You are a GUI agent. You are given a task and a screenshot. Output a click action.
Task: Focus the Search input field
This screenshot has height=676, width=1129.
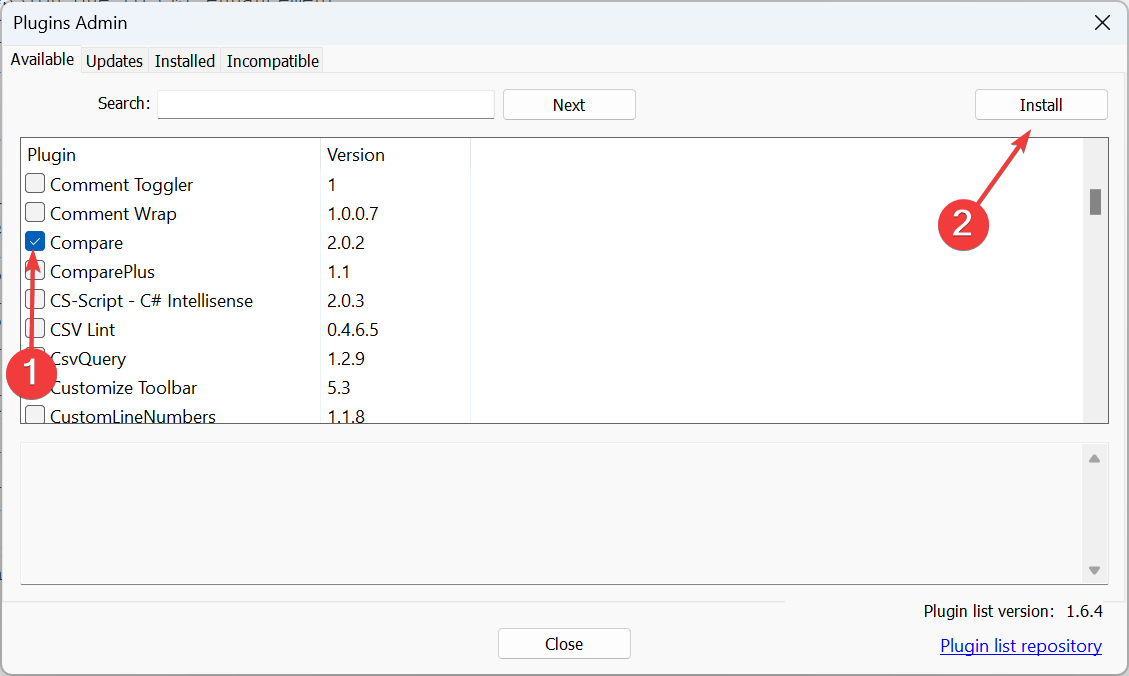[326, 105]
